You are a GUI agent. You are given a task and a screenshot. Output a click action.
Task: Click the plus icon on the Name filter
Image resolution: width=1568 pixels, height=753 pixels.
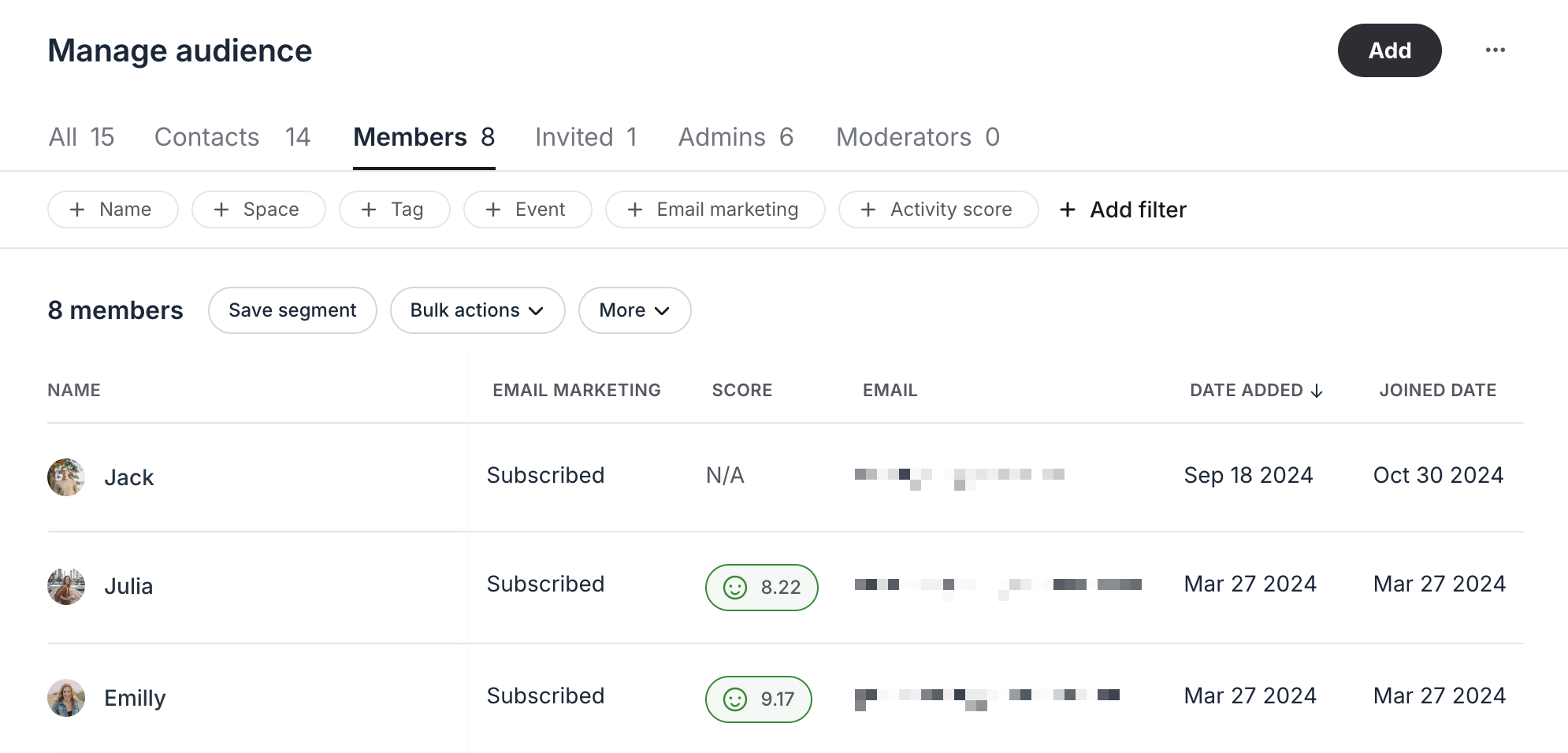tap(77, 210)
